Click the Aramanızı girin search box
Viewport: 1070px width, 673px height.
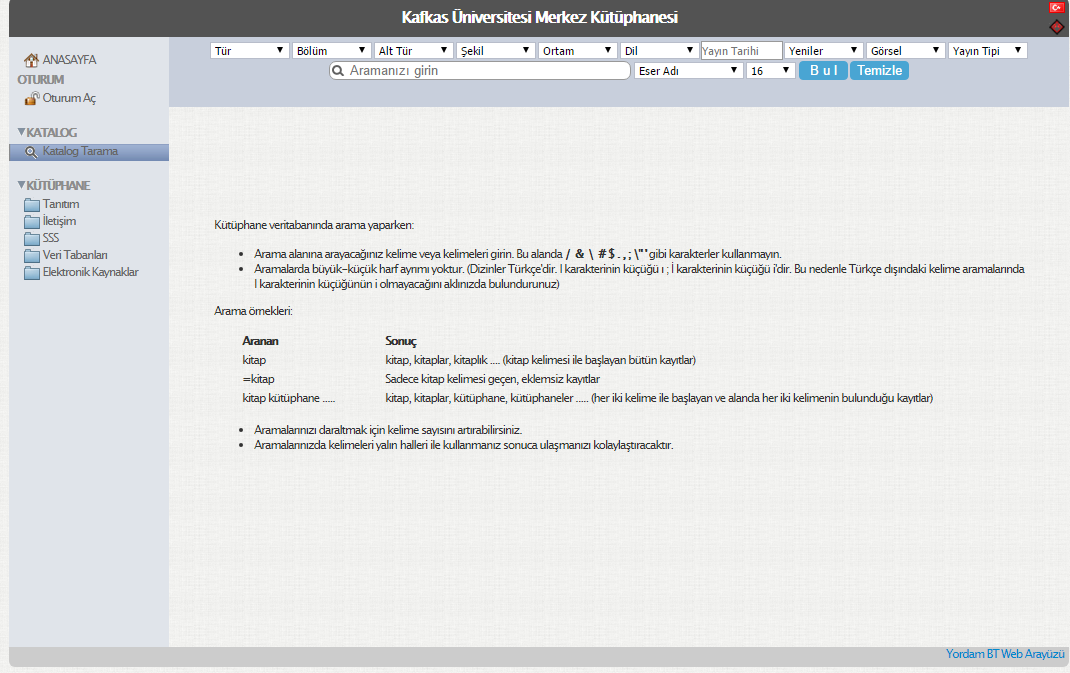coord(486,71)
